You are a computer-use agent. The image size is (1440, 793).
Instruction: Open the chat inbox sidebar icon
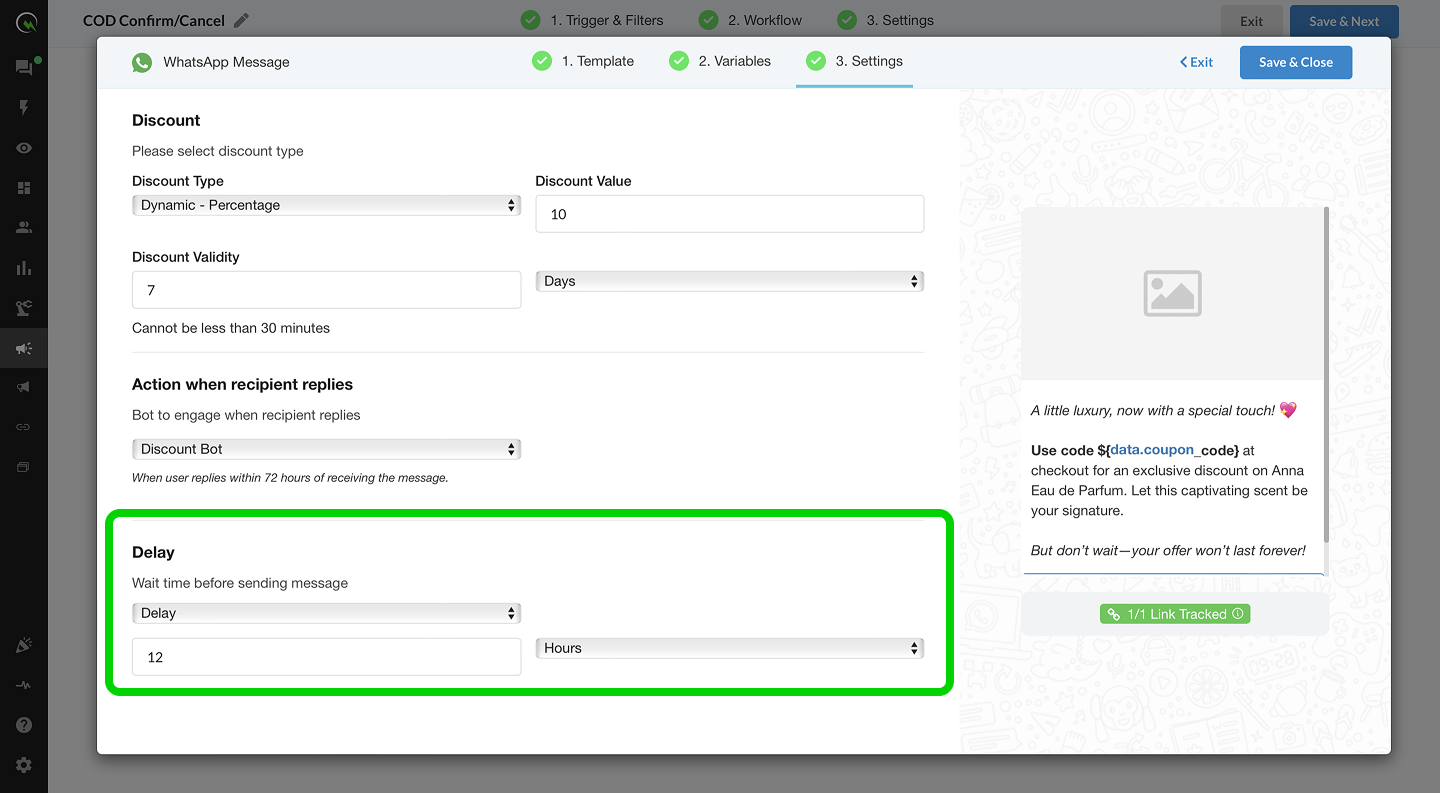24,67
